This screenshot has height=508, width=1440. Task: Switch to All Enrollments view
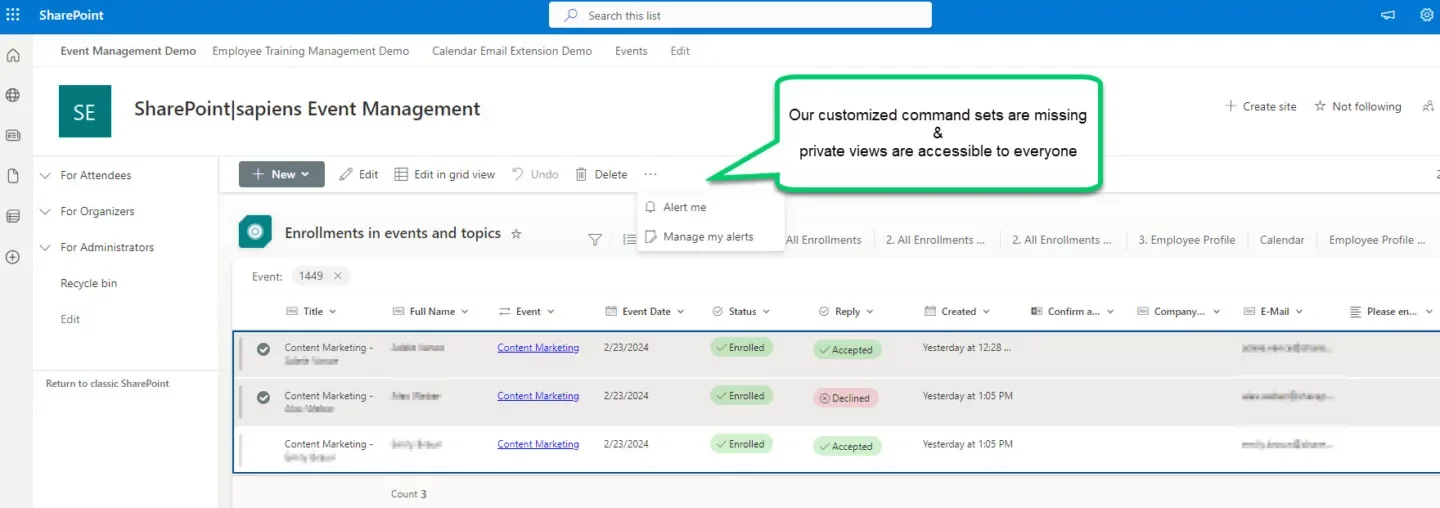[x=823, y=240]
